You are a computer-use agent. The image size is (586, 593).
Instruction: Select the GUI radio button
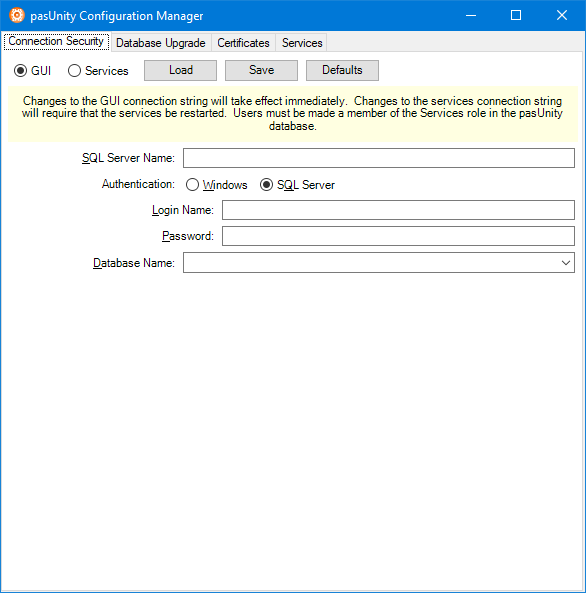tap(32, 71)
